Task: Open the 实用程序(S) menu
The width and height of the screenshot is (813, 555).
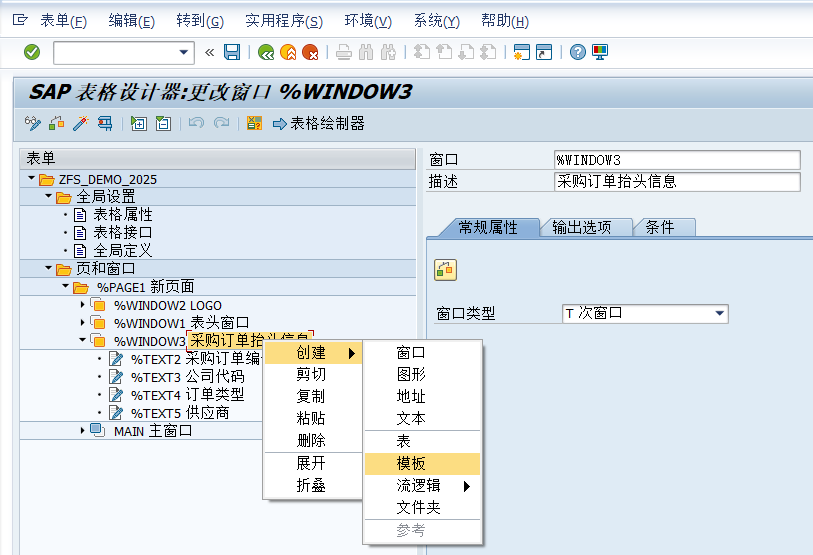Action: (x=284, y=21)
